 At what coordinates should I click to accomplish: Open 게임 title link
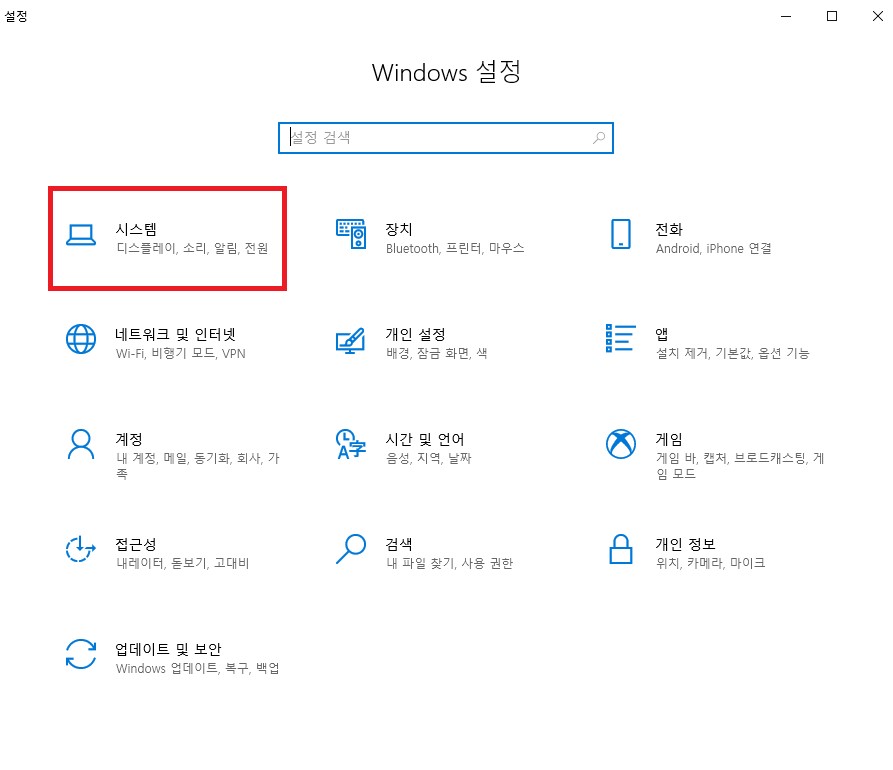pos(669,439)
